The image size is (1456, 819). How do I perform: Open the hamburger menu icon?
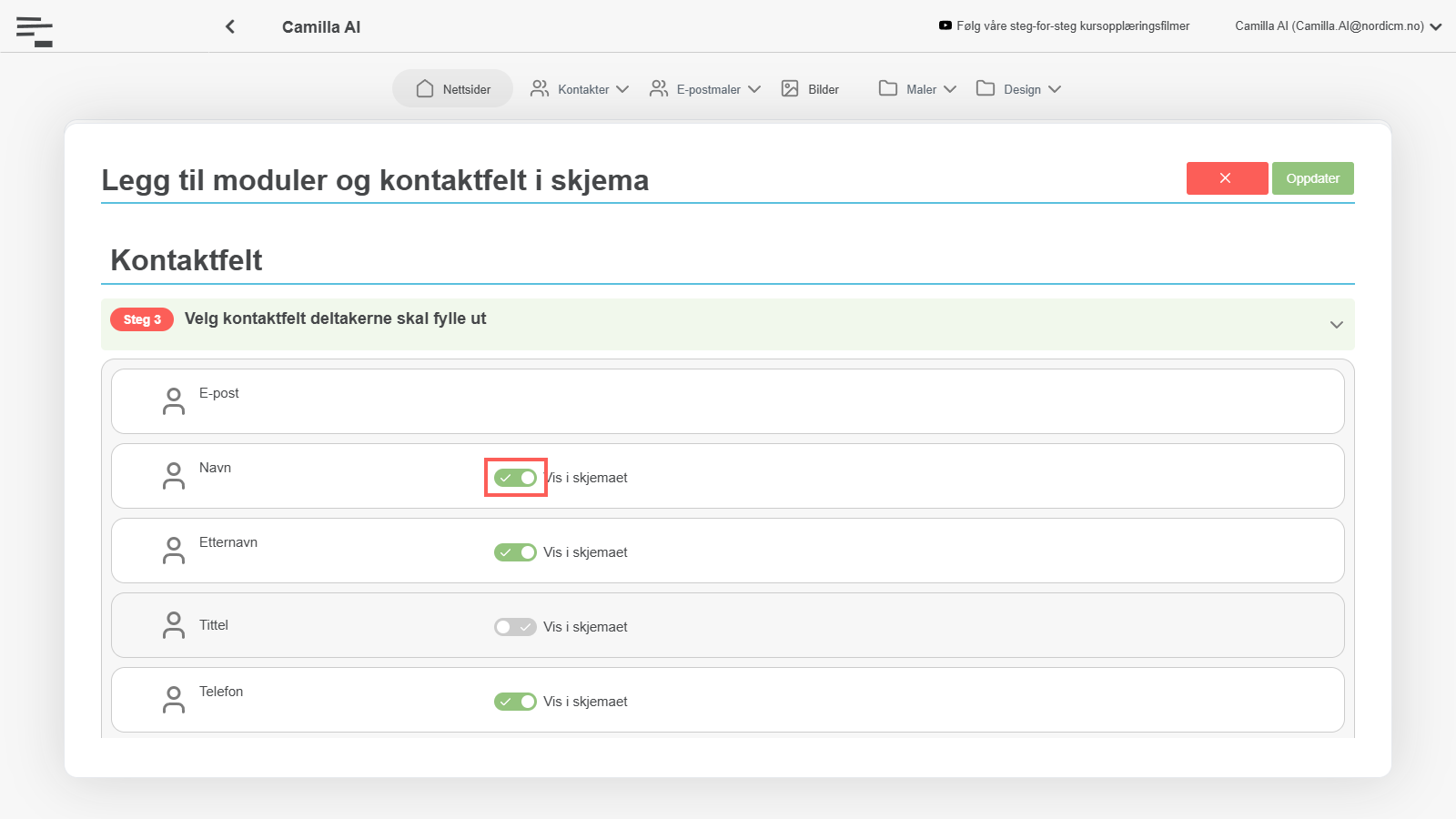(x=35, y=31)
